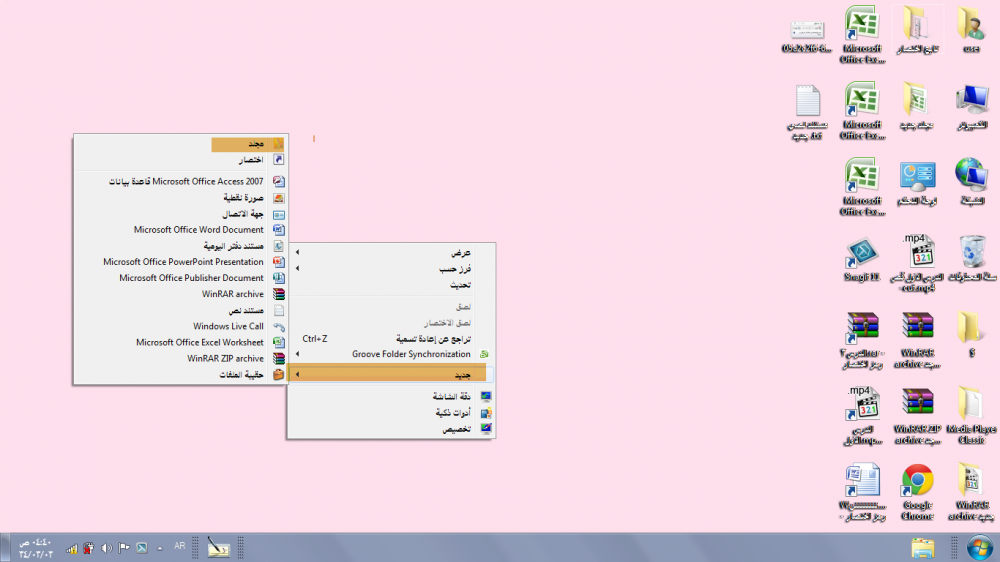The image size is (1000, 562).
Task: Click the Action Center flag tray icon
Action: 124,548
